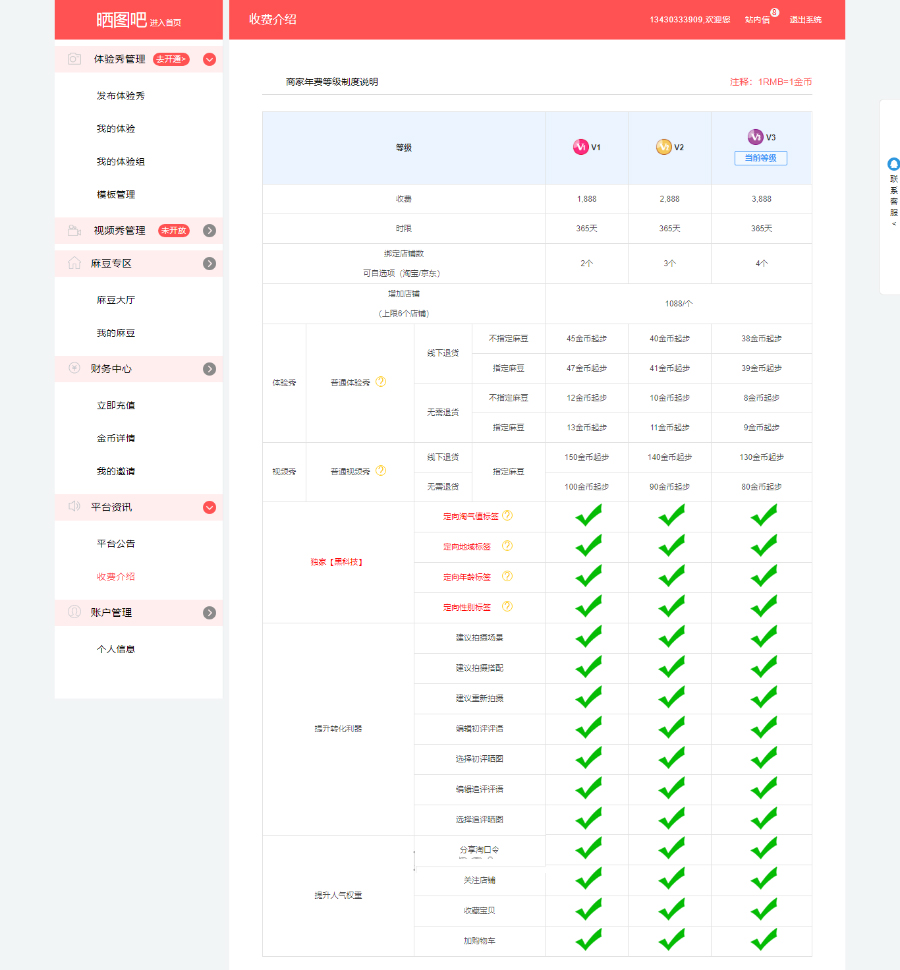
Task: Click the 独家【黑科技】 red label
Action: click(x=337, y=562)
